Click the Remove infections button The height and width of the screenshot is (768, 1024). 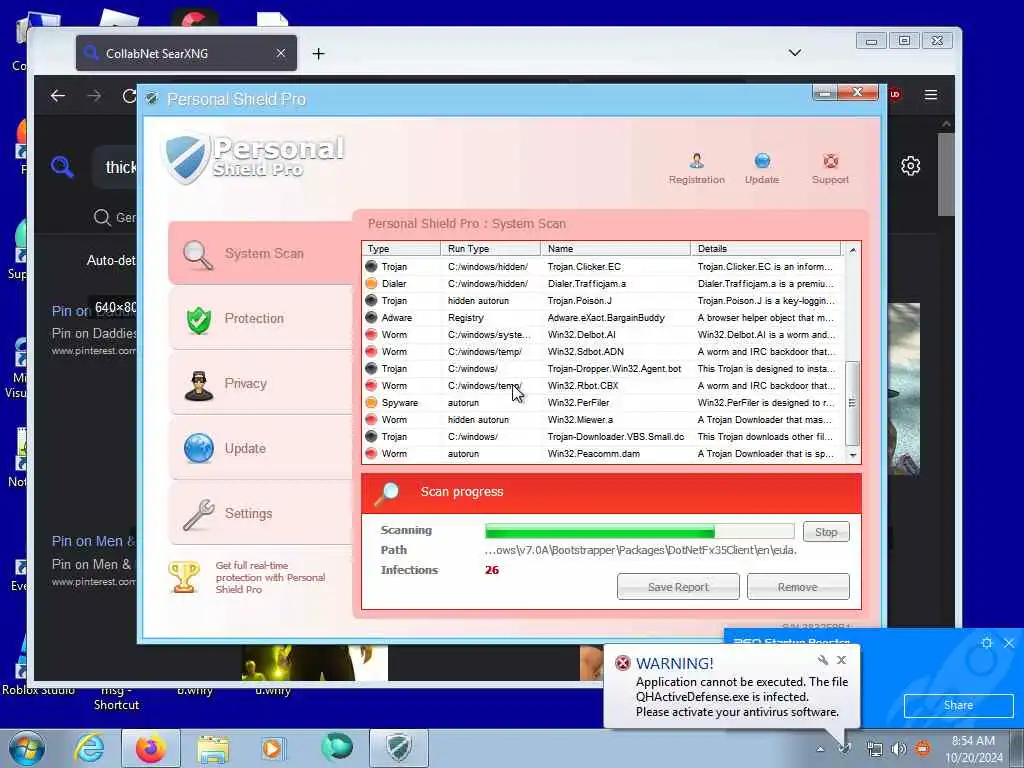pos(797,586)
